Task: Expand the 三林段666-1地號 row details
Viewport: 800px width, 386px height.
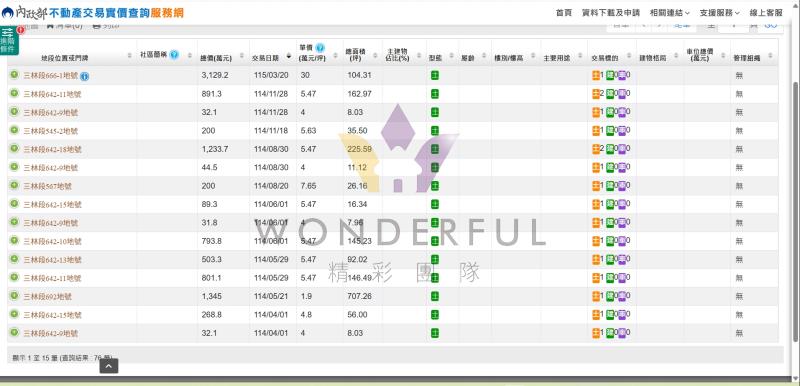Action: 14,75
